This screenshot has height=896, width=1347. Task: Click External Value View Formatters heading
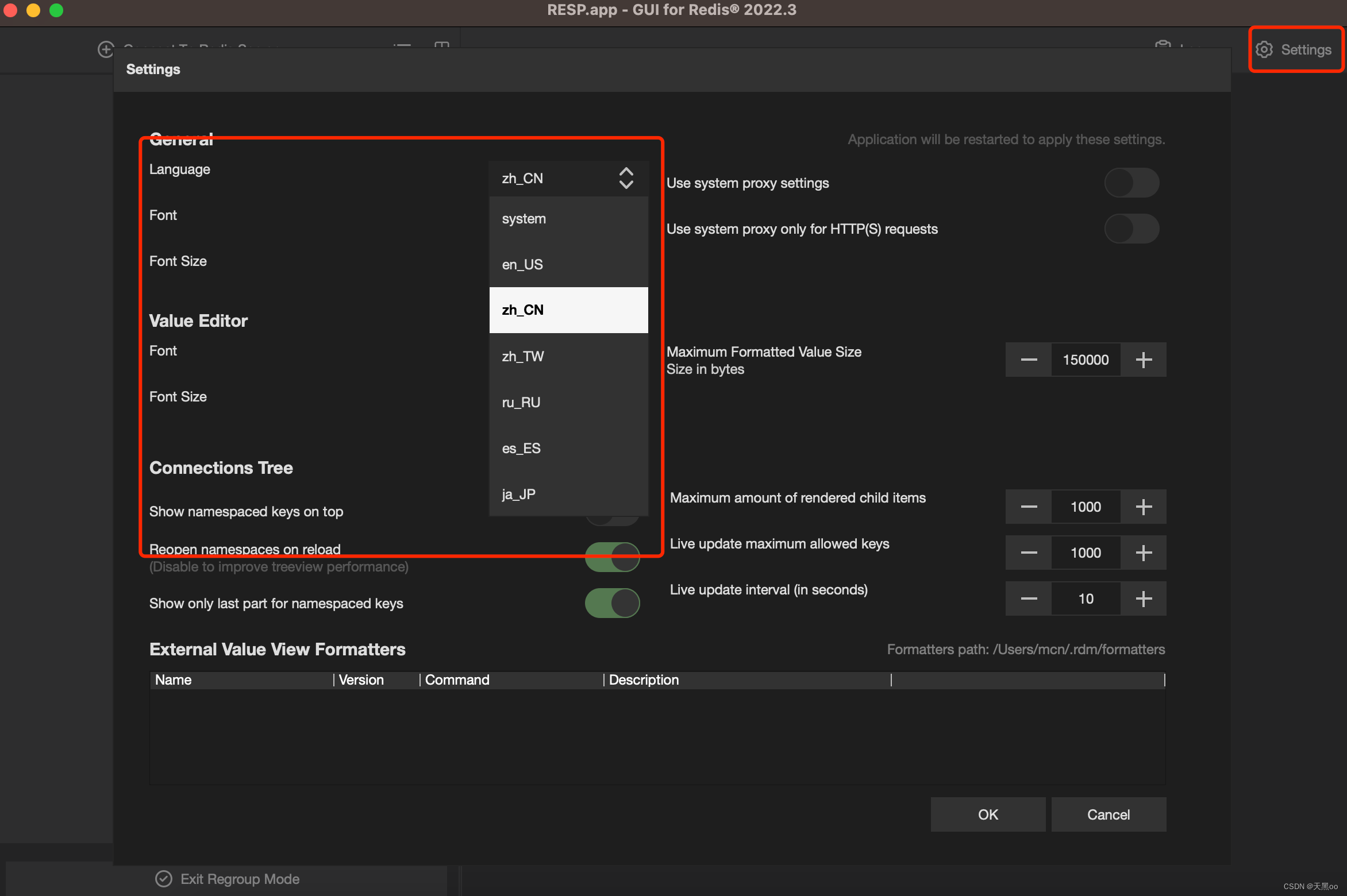coord(278,649)
